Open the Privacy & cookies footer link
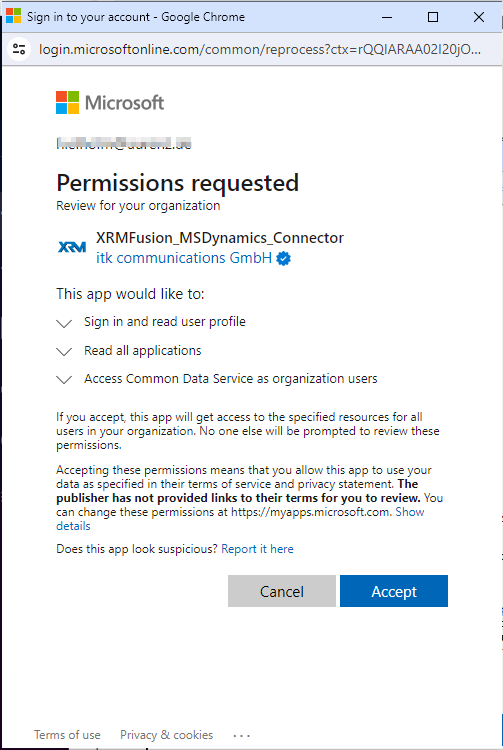503x750 pixels. coord(166,735)
